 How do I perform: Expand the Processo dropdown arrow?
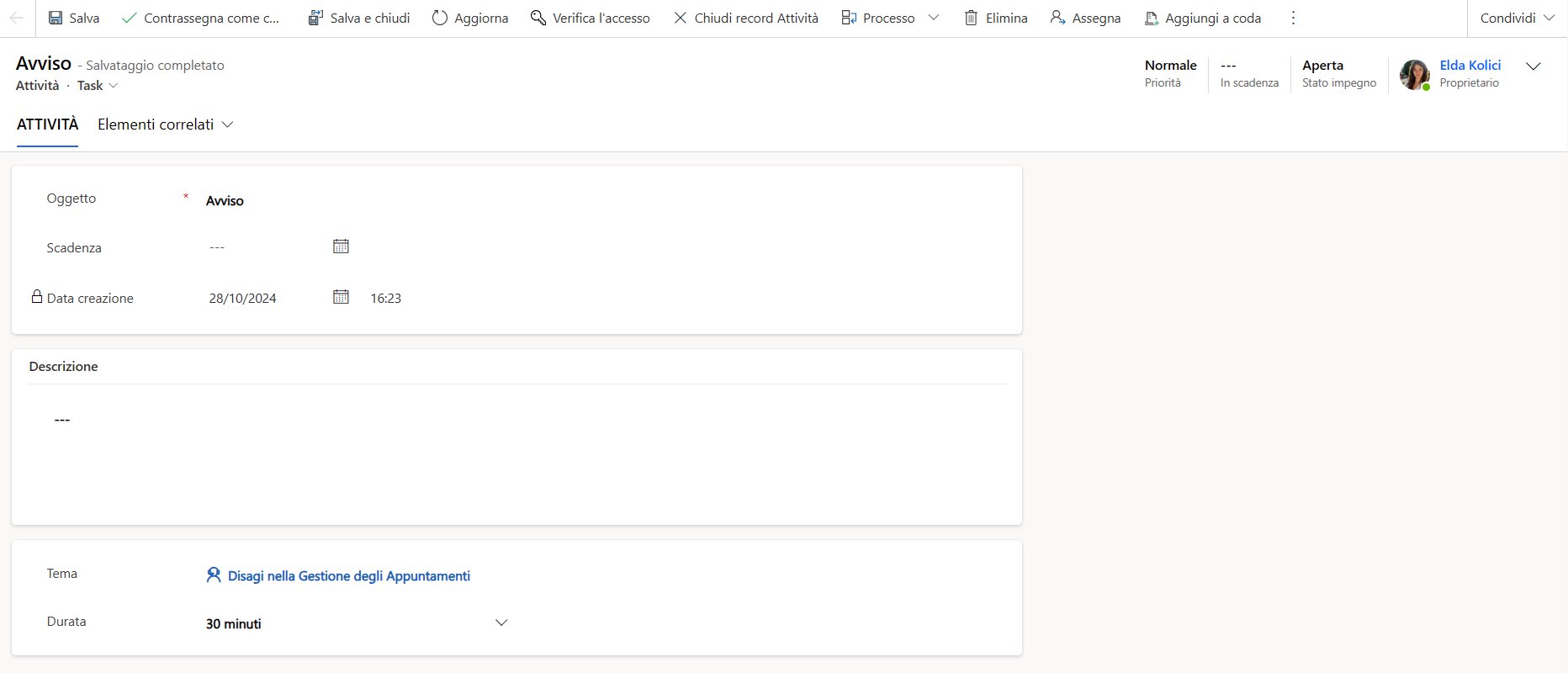933,18
